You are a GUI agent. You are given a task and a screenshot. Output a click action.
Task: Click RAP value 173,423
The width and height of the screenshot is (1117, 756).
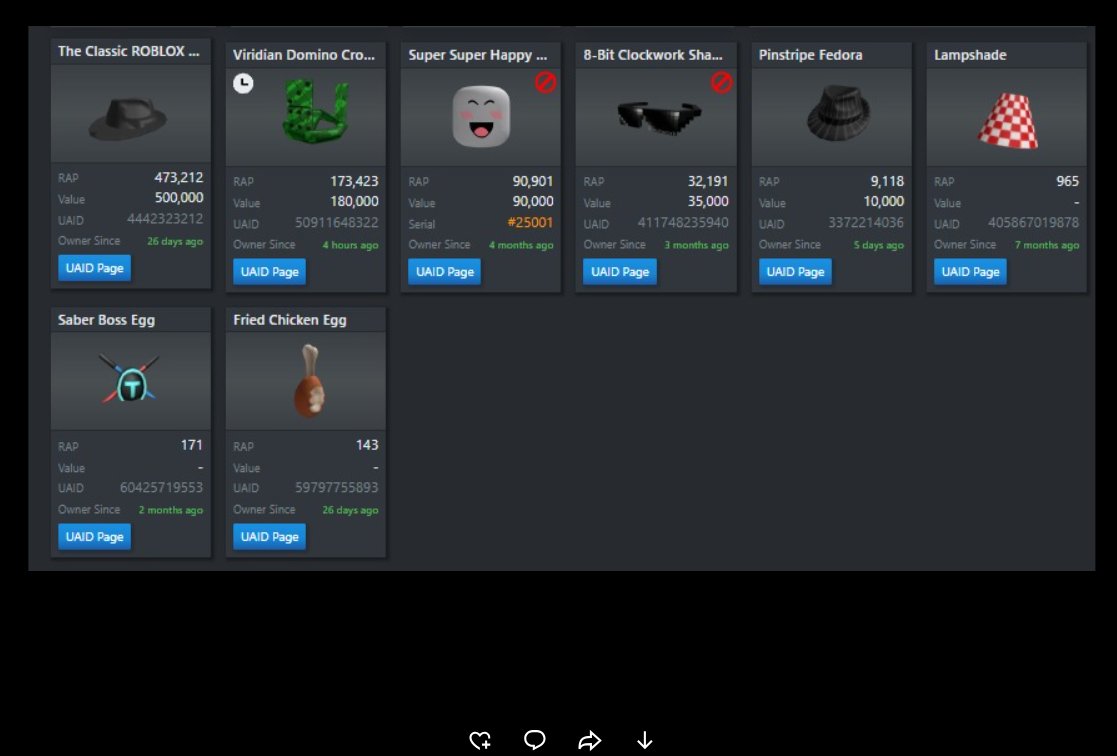354,181
